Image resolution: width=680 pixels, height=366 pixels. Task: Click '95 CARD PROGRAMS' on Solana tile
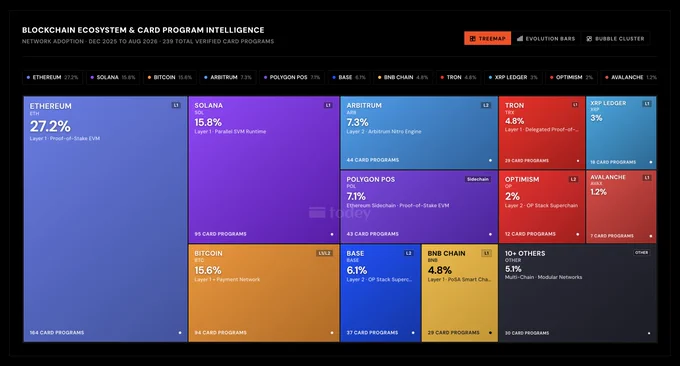(220, 234)
